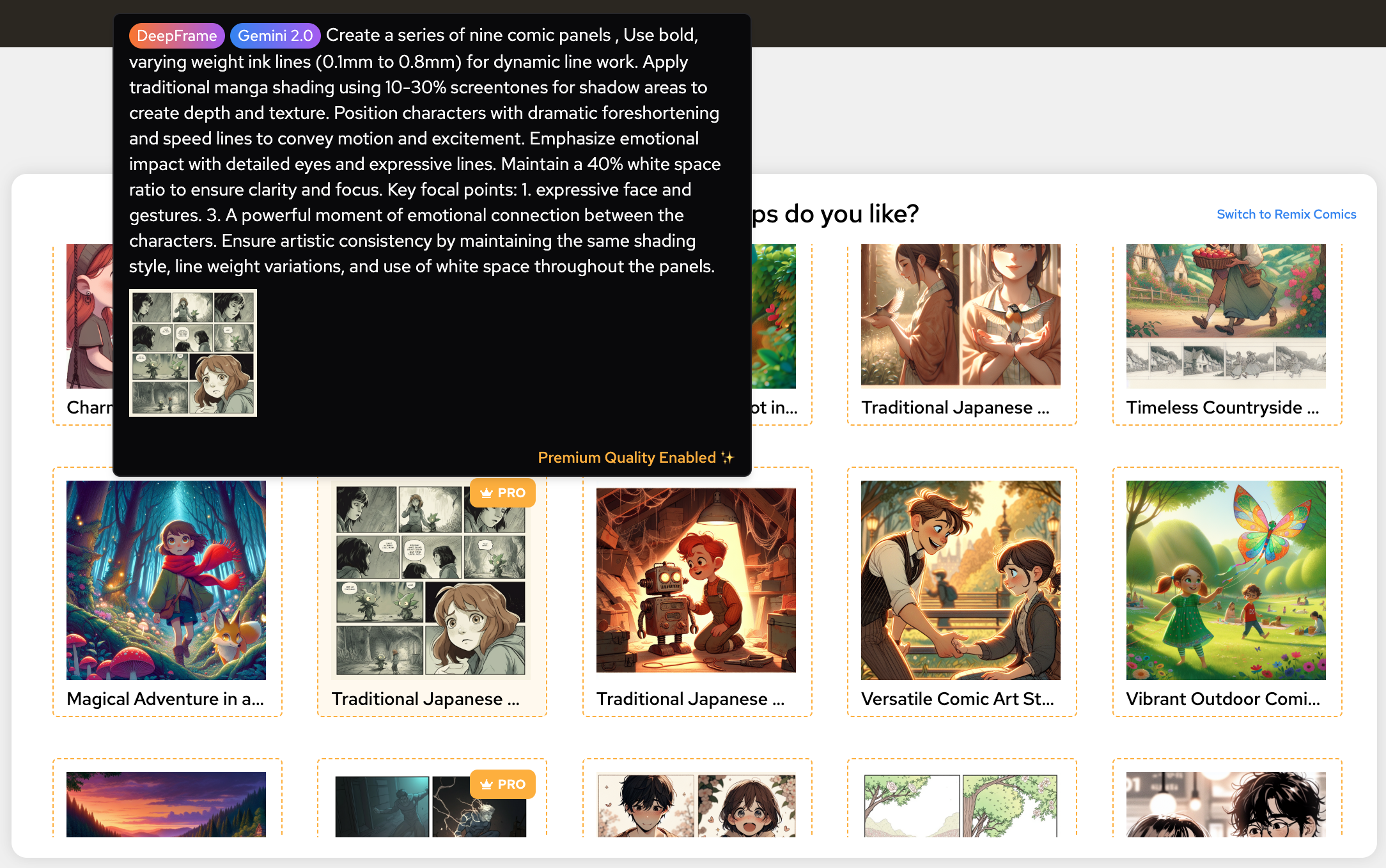Click the sparkle icon next to Premium Quality Enabled
The height and width of the screenshot is (868, 1386).
pos(728,458)
